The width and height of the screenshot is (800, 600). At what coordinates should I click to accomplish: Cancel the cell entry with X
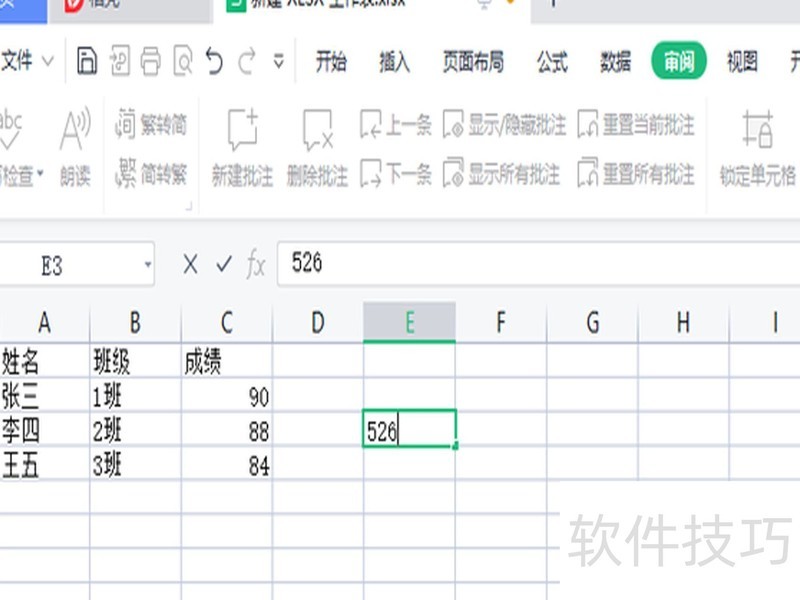point(190,264)
